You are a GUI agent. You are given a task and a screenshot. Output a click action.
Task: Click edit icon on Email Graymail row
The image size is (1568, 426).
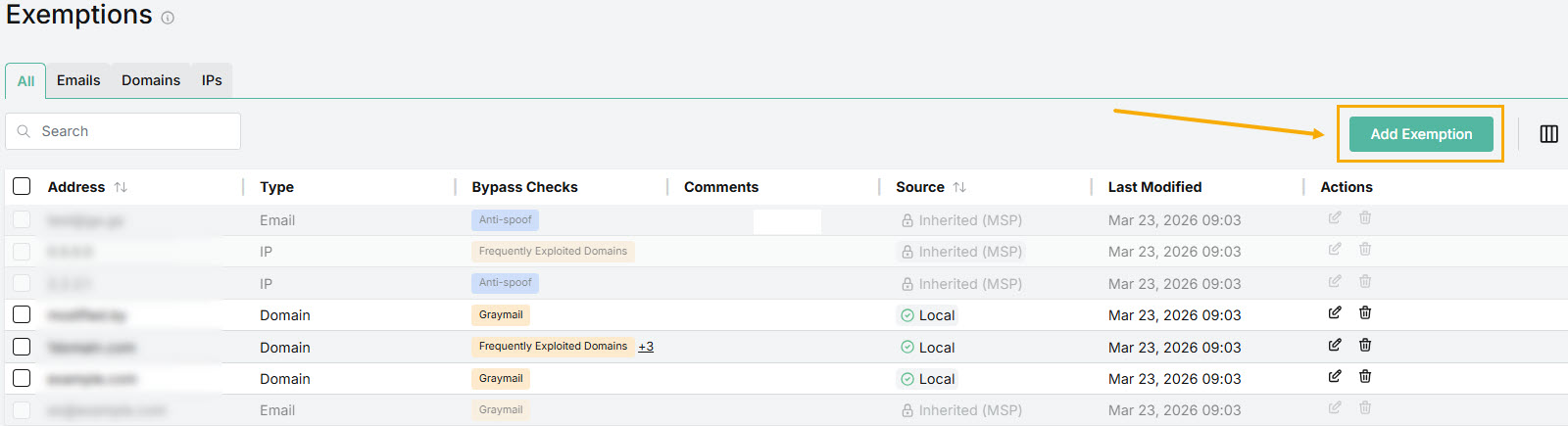coord(1335,407)
